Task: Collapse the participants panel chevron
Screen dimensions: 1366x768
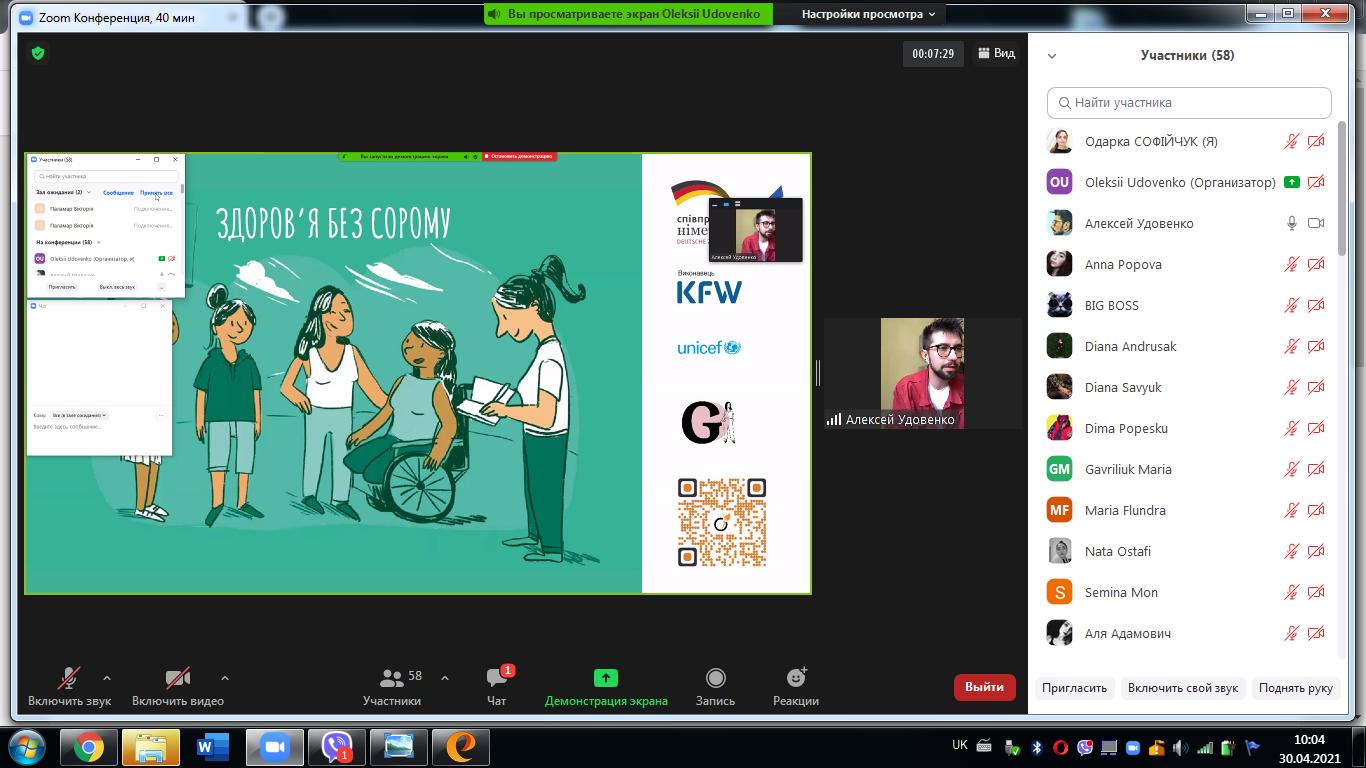Action: (x=1052, y=56)
